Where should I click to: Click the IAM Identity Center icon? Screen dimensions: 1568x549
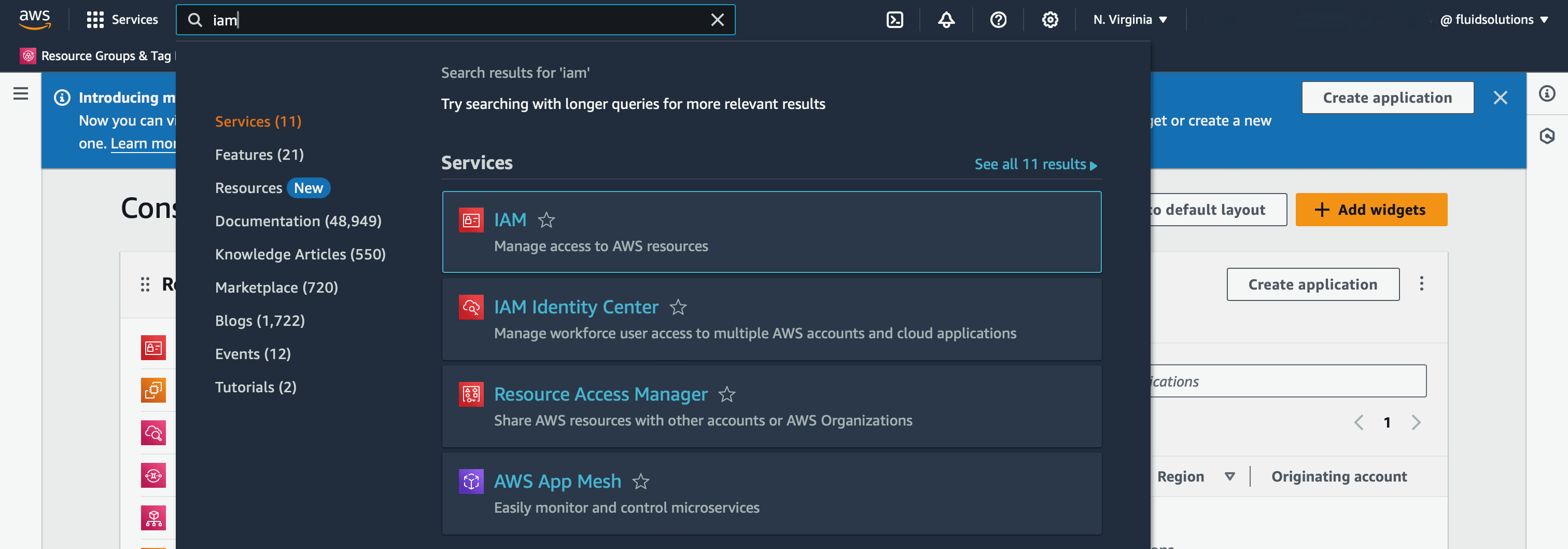[470, 307]
